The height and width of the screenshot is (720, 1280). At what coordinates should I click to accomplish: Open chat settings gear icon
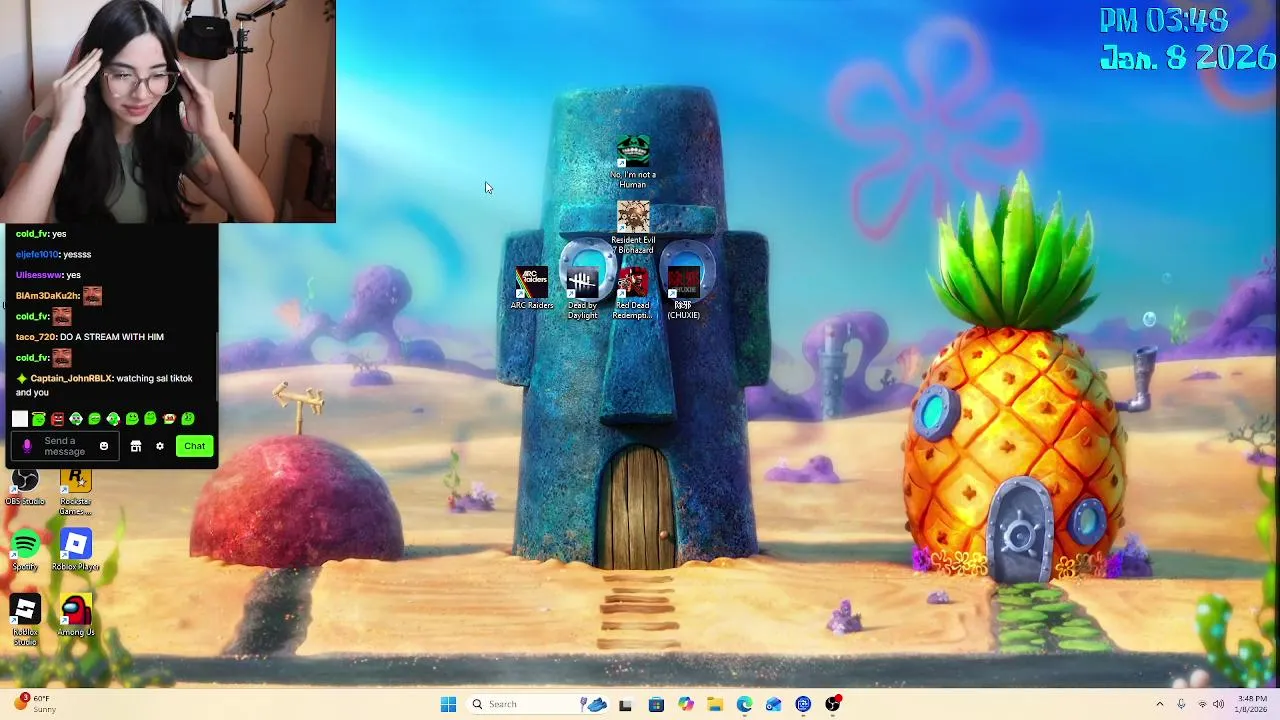click(x=159, y=446)
